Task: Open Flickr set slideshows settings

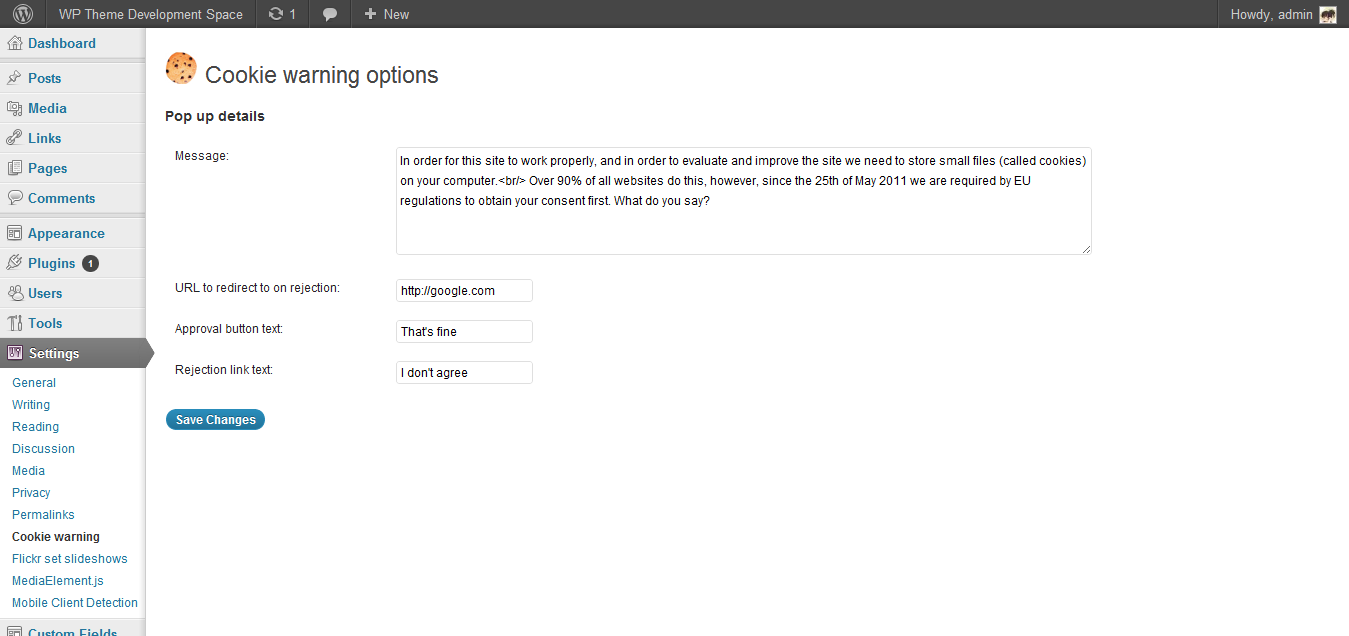Action: point(70,559)
